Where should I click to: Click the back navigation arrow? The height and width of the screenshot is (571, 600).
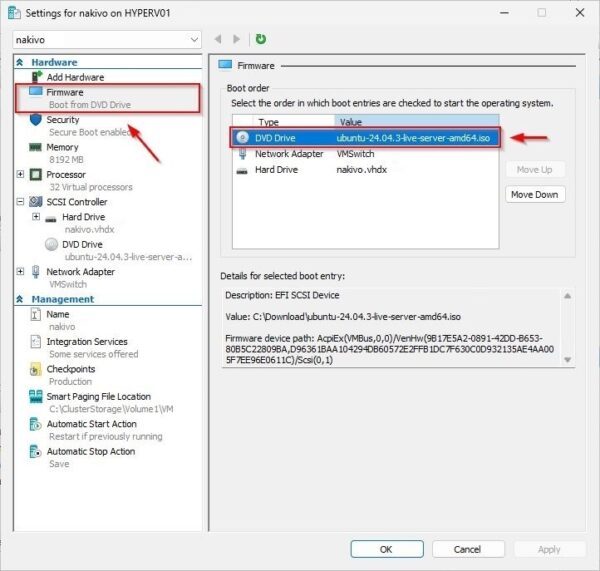point(218,39)
